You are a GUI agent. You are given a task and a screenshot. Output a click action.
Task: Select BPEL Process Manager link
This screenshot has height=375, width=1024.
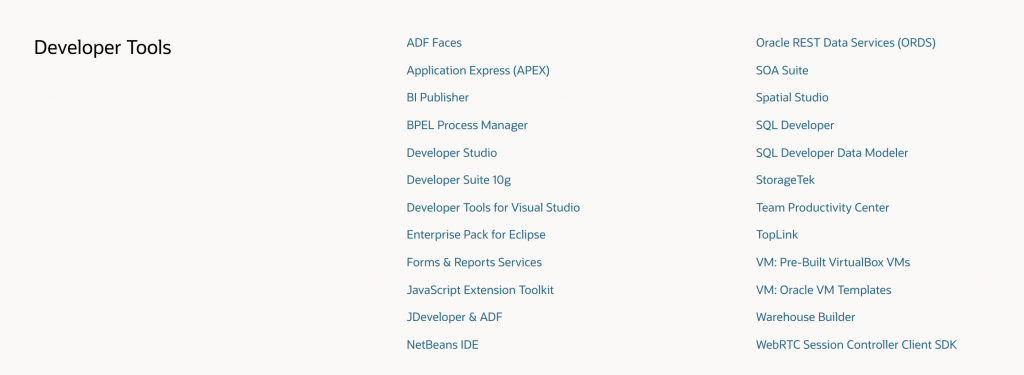[x=467, y=125]
